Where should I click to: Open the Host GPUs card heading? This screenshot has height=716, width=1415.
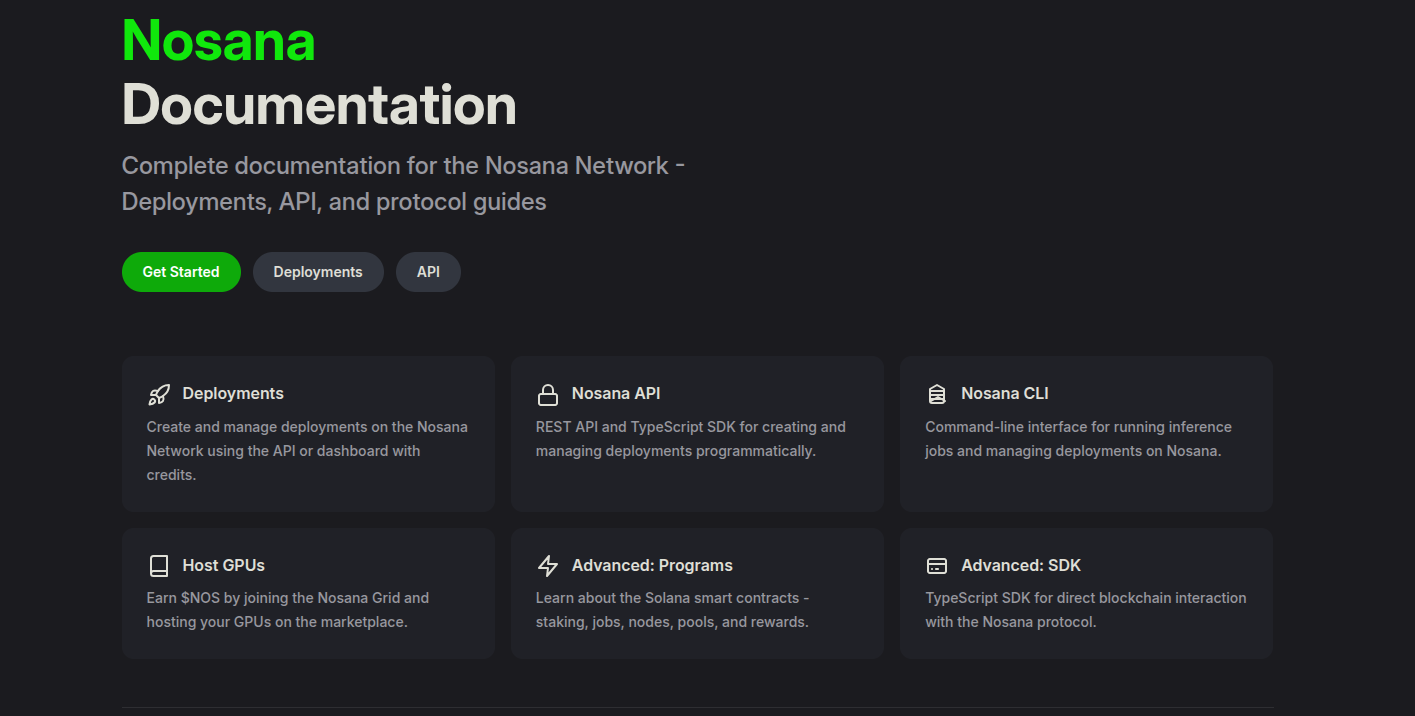pyautogui.click(x=224, y=566)
